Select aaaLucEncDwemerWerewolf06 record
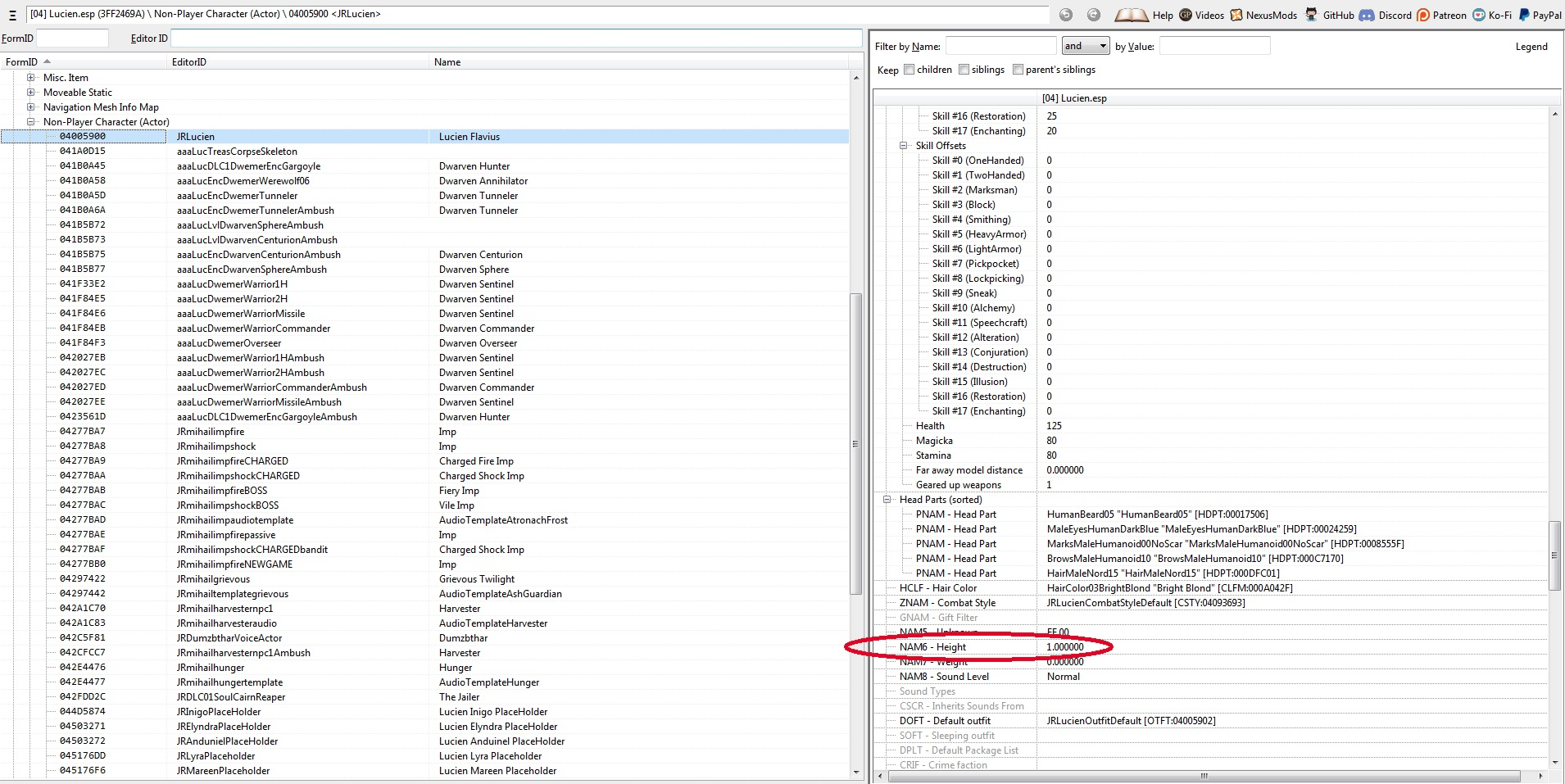1565x784 pixels. [x=424, y=181]
